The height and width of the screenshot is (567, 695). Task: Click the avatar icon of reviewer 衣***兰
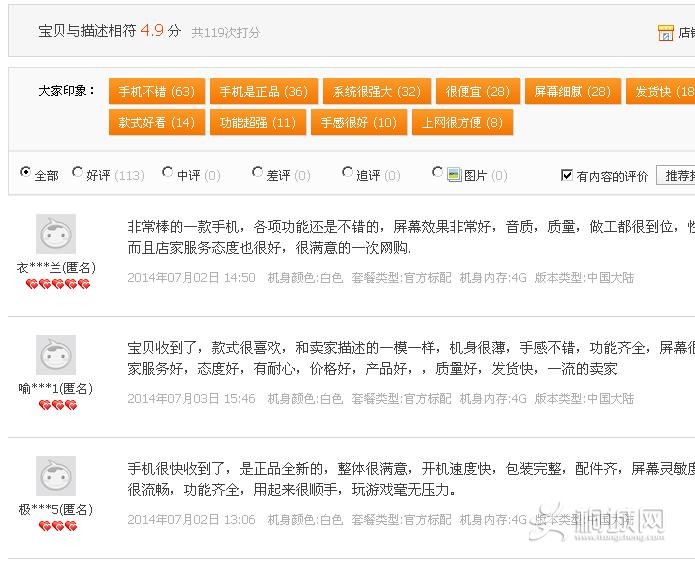click(x=56, y=234)
